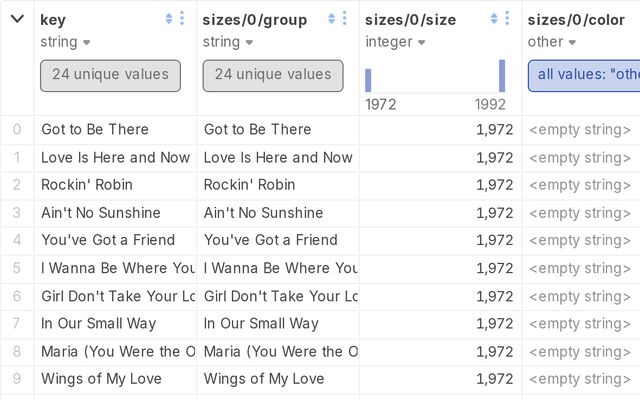640x400 pixels.
Task: Sort the sizes/0/group column
Action: tap(331, 19)
